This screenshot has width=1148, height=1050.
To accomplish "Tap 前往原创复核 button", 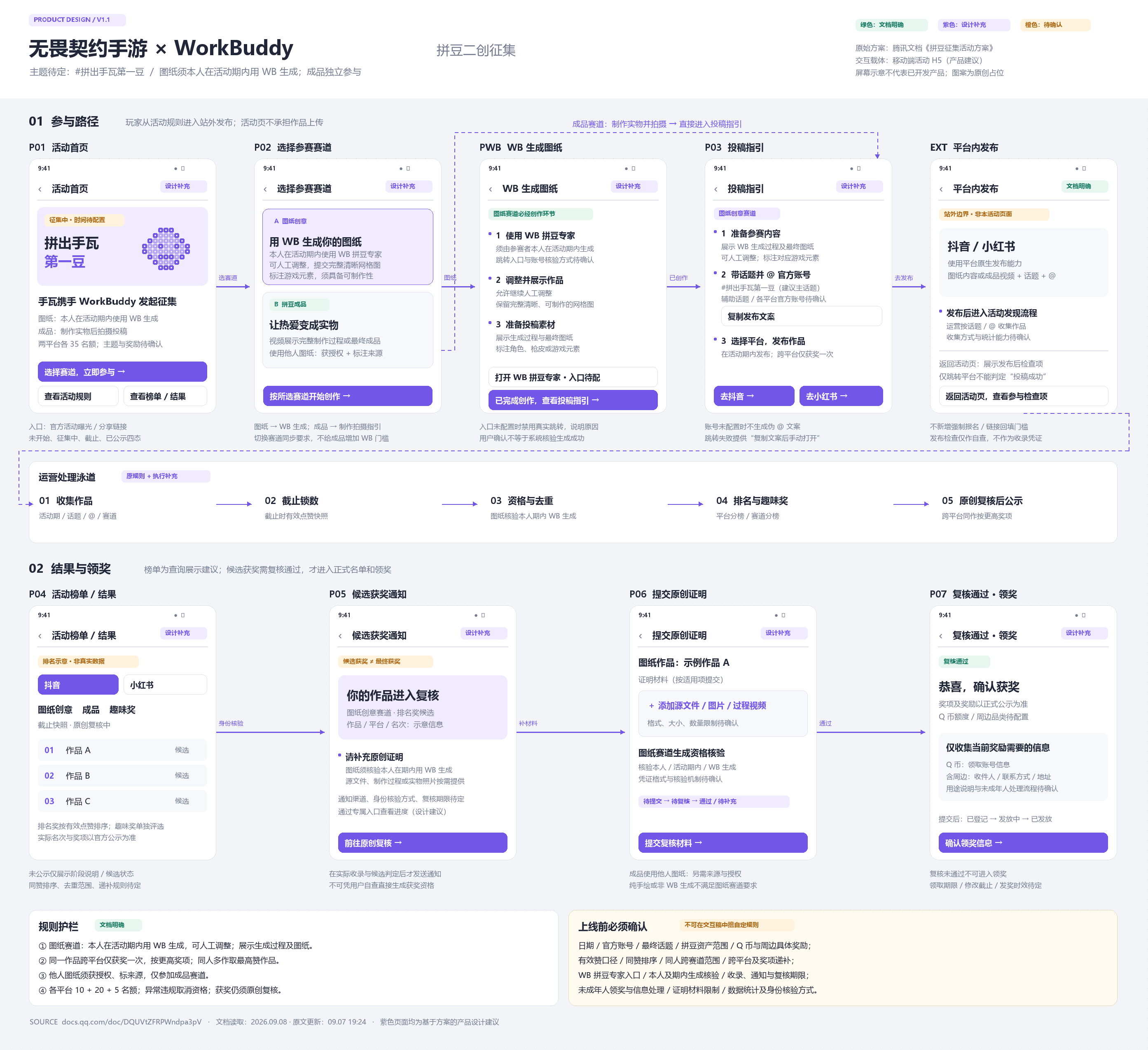I will click(x=423, y=843).
